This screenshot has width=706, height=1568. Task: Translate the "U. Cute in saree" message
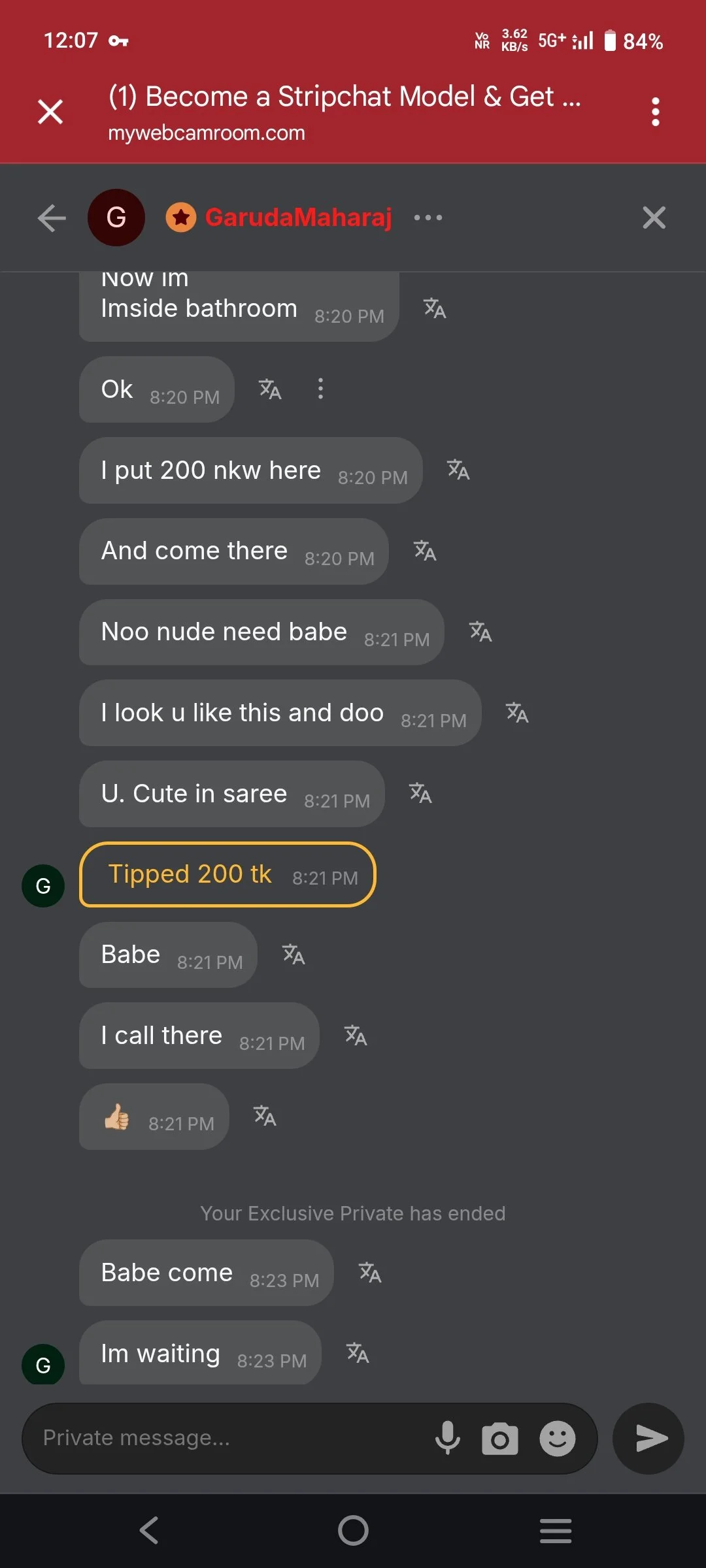click(x=420, y=793)
